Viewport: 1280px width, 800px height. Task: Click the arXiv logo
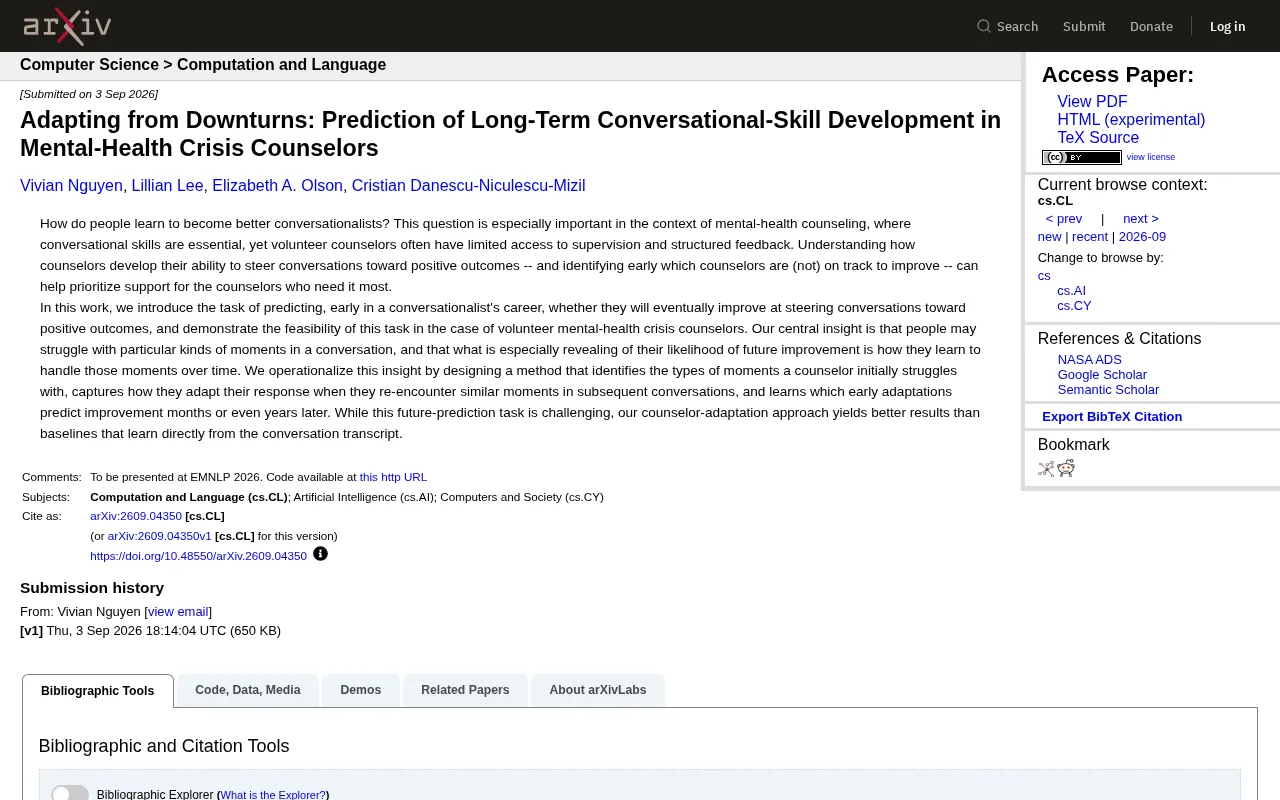[x=67, y=26]
